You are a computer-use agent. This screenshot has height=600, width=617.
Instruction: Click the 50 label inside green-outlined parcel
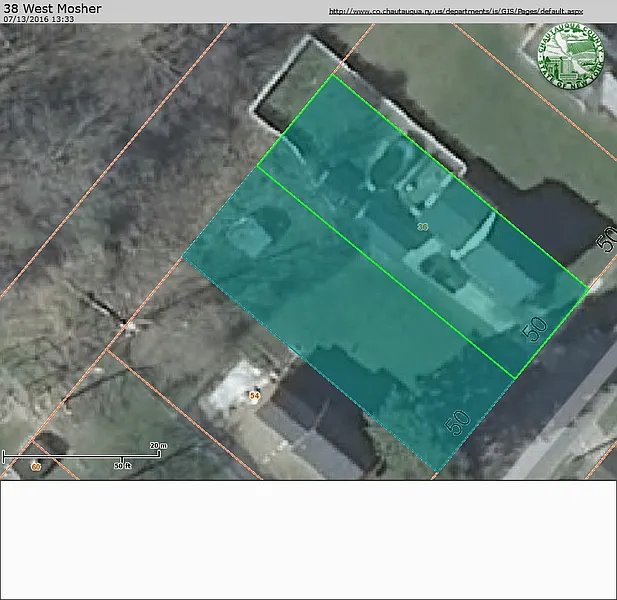(536, 329)
